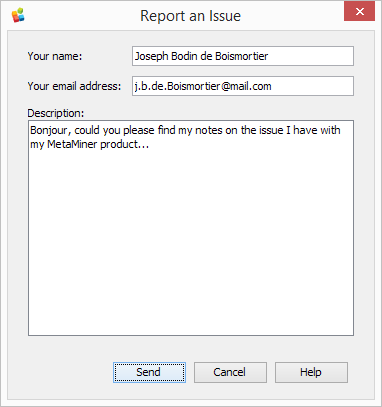Click the MetaMiner app icon in title bar

(18, 15)
